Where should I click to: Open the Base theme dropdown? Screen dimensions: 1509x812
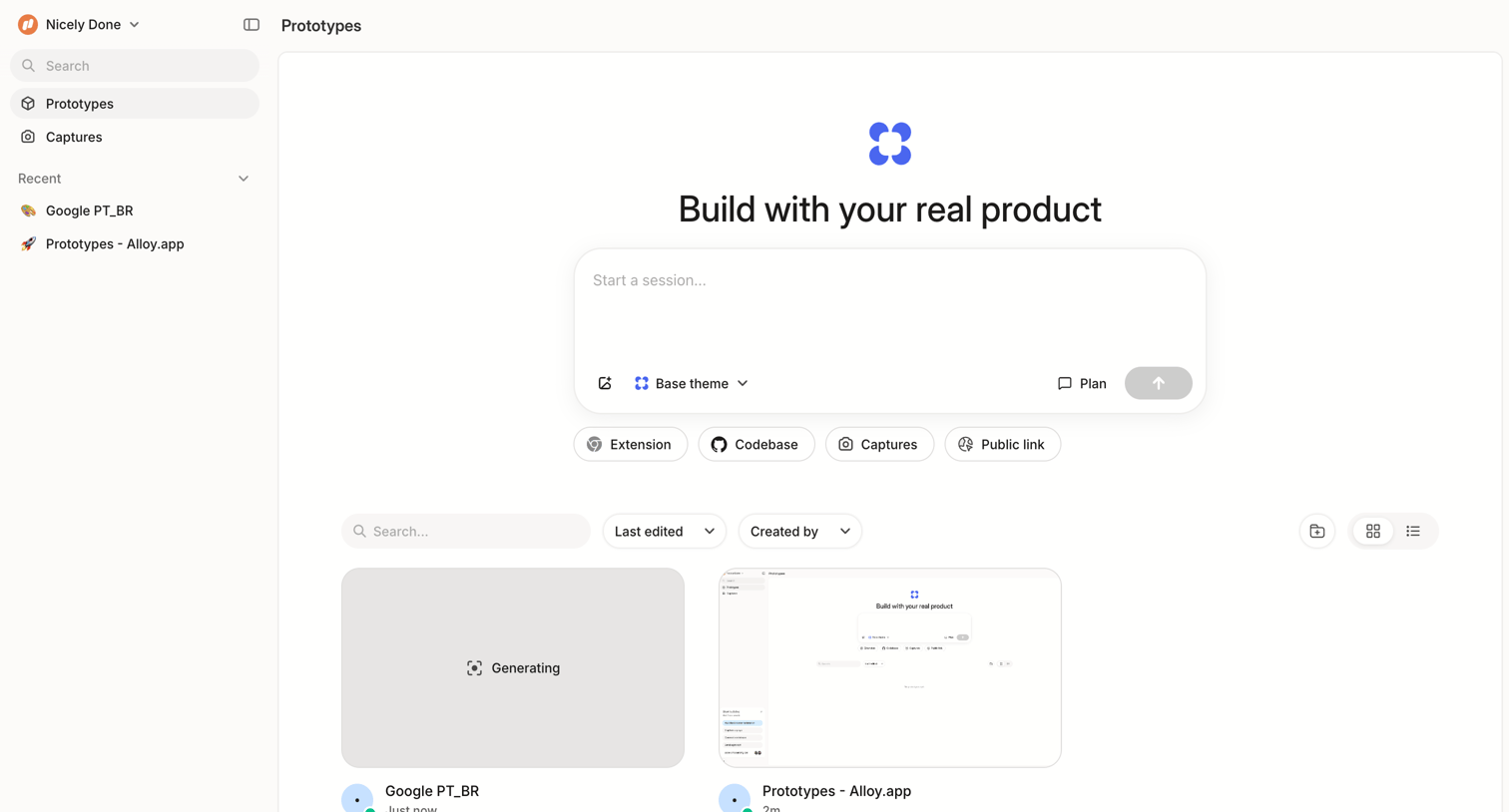point(692,383)
